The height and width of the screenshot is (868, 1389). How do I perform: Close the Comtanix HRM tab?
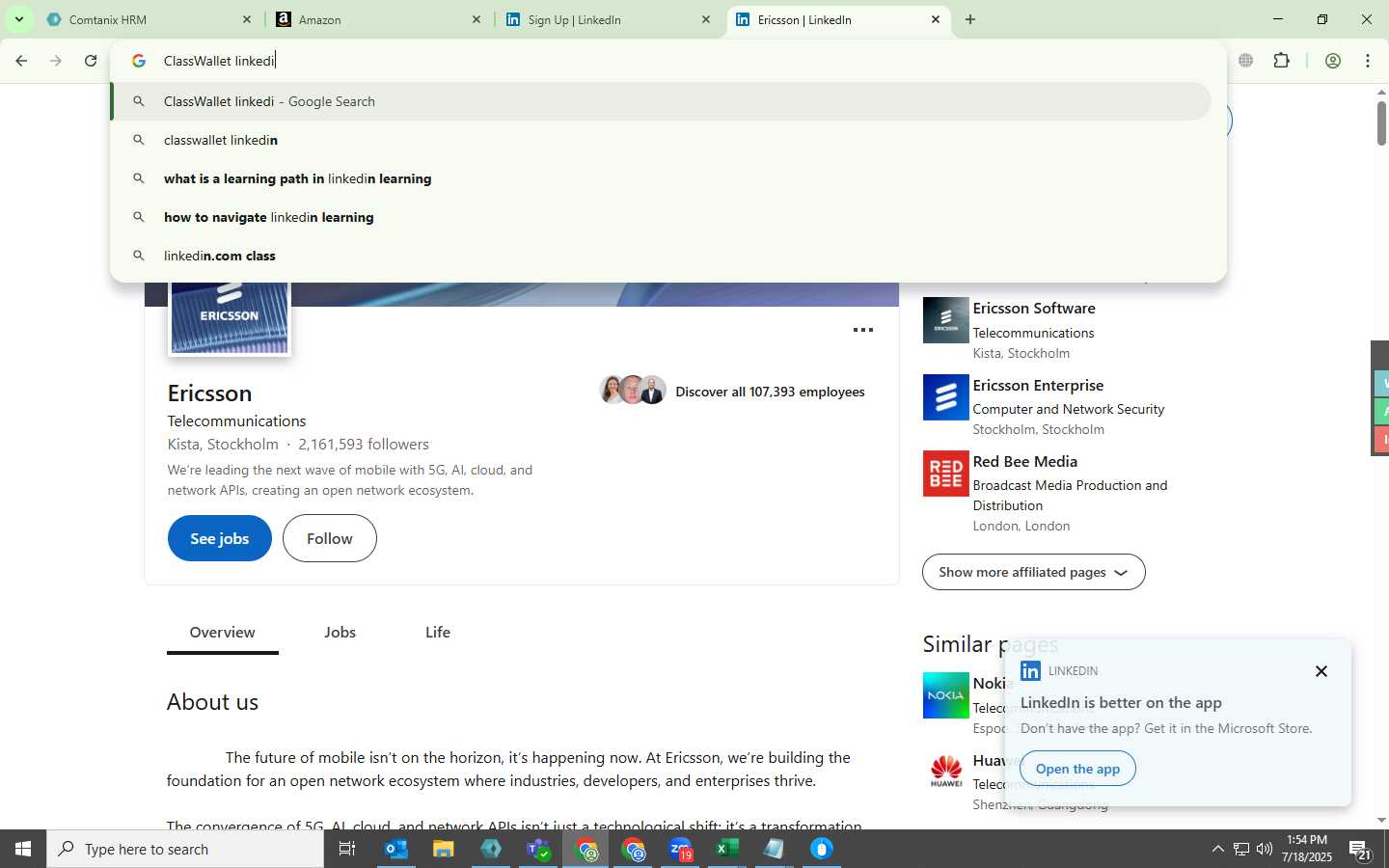pos(246,19)
